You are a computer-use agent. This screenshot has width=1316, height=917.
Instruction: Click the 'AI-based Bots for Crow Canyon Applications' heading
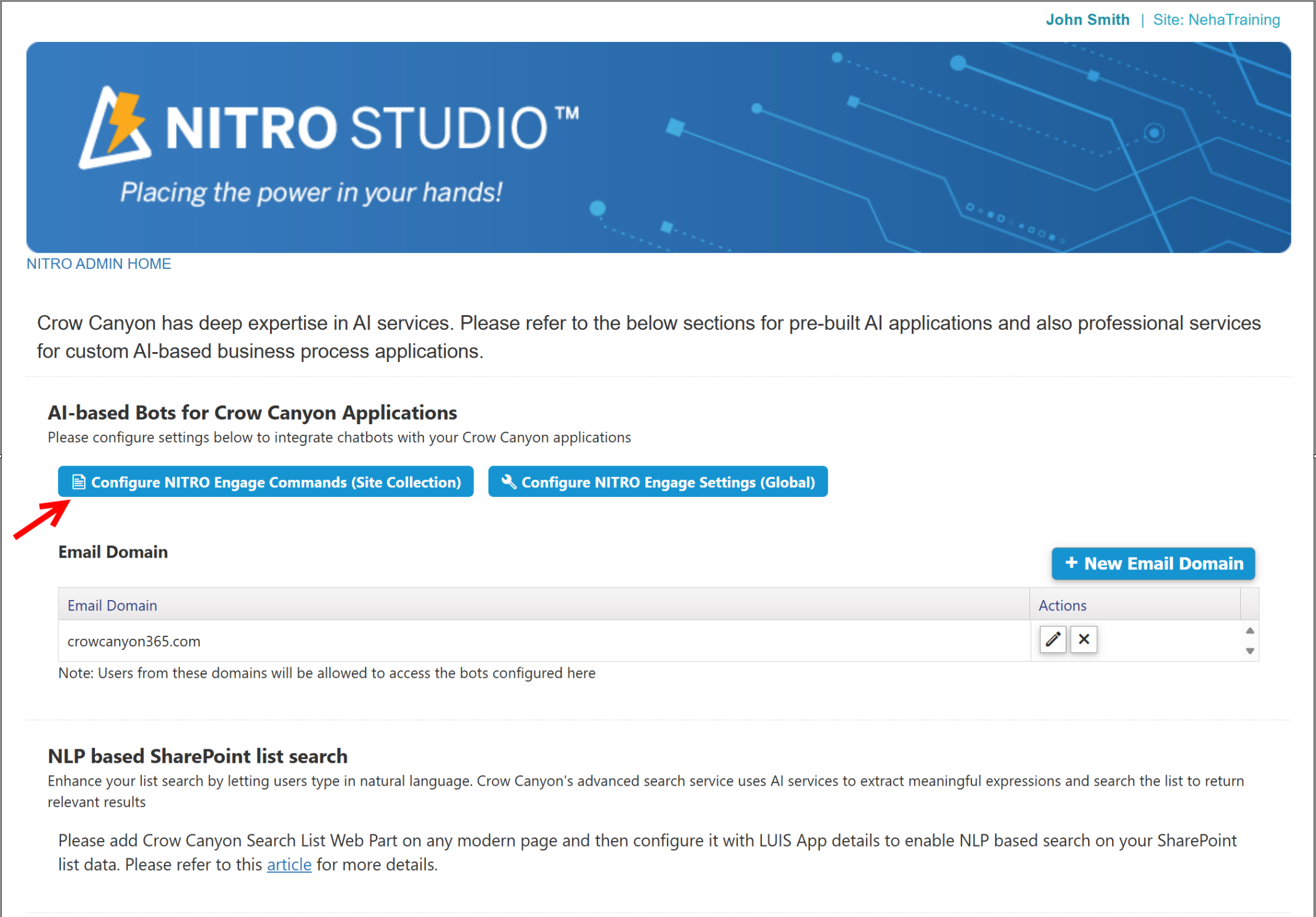252,413
